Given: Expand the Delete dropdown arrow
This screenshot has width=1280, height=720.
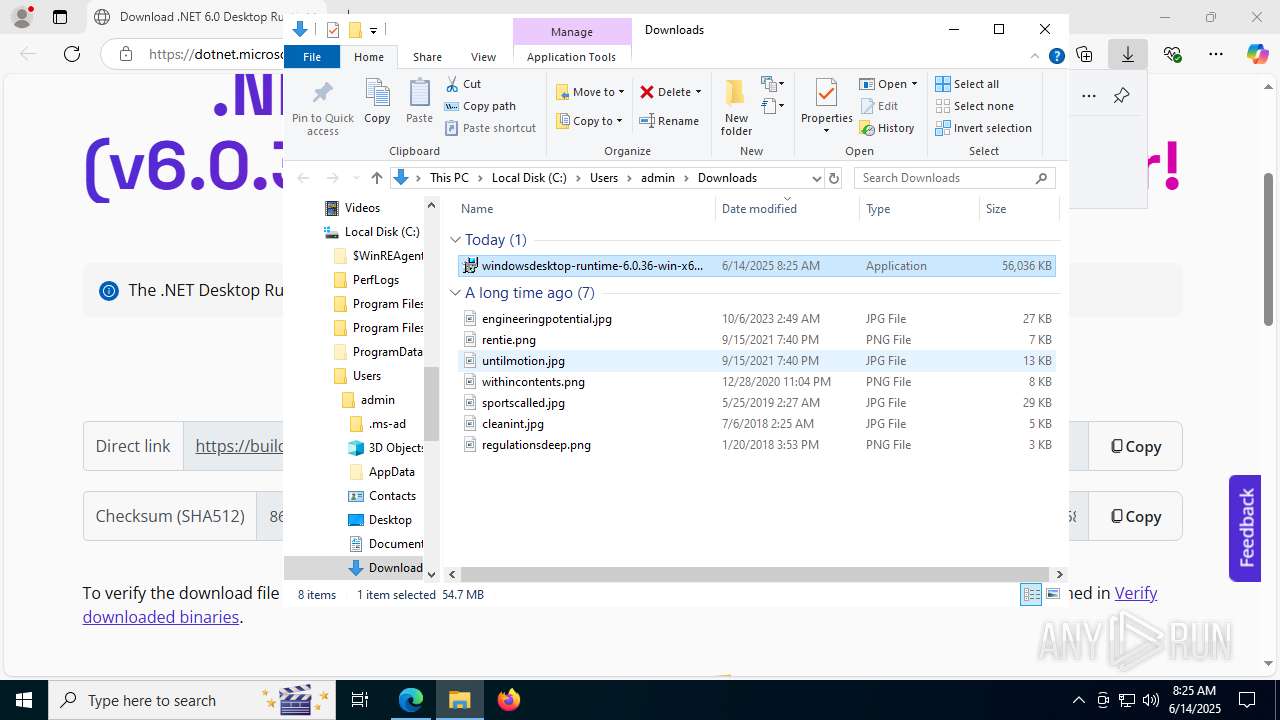Looking at the screenshot, I should click(x=698, y=92).
